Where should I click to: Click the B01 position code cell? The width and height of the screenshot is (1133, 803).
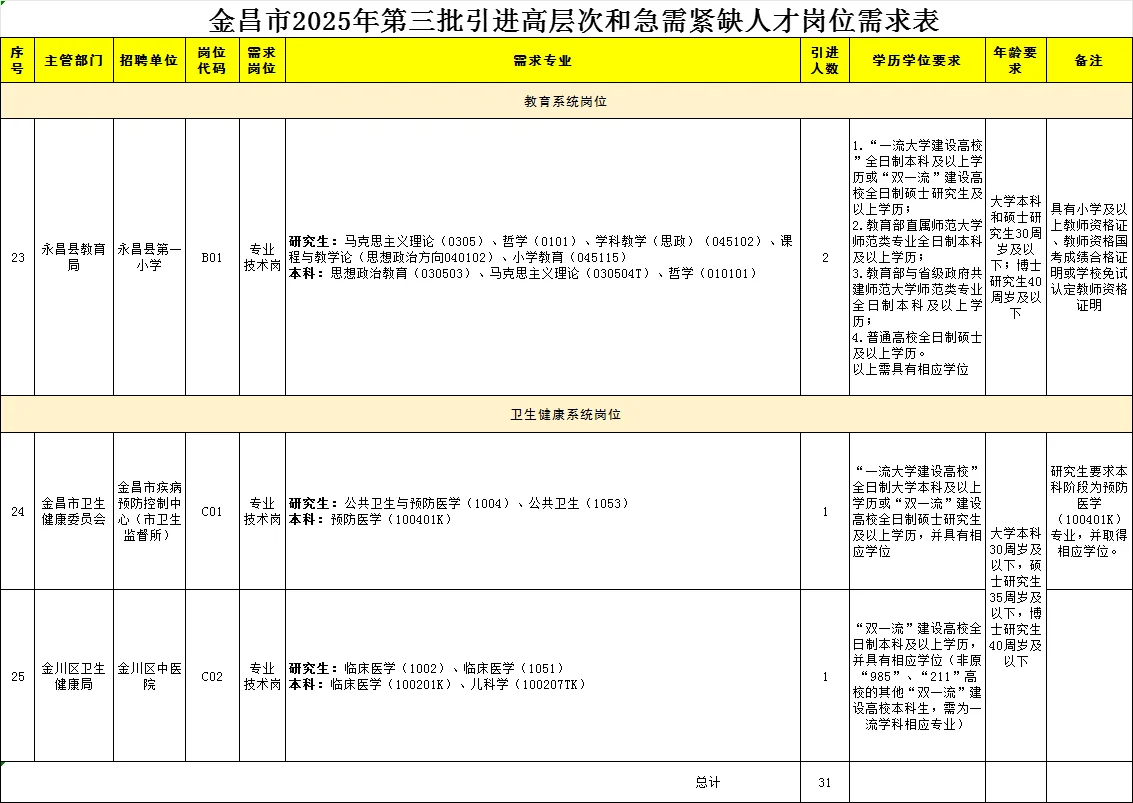point(213,256)
